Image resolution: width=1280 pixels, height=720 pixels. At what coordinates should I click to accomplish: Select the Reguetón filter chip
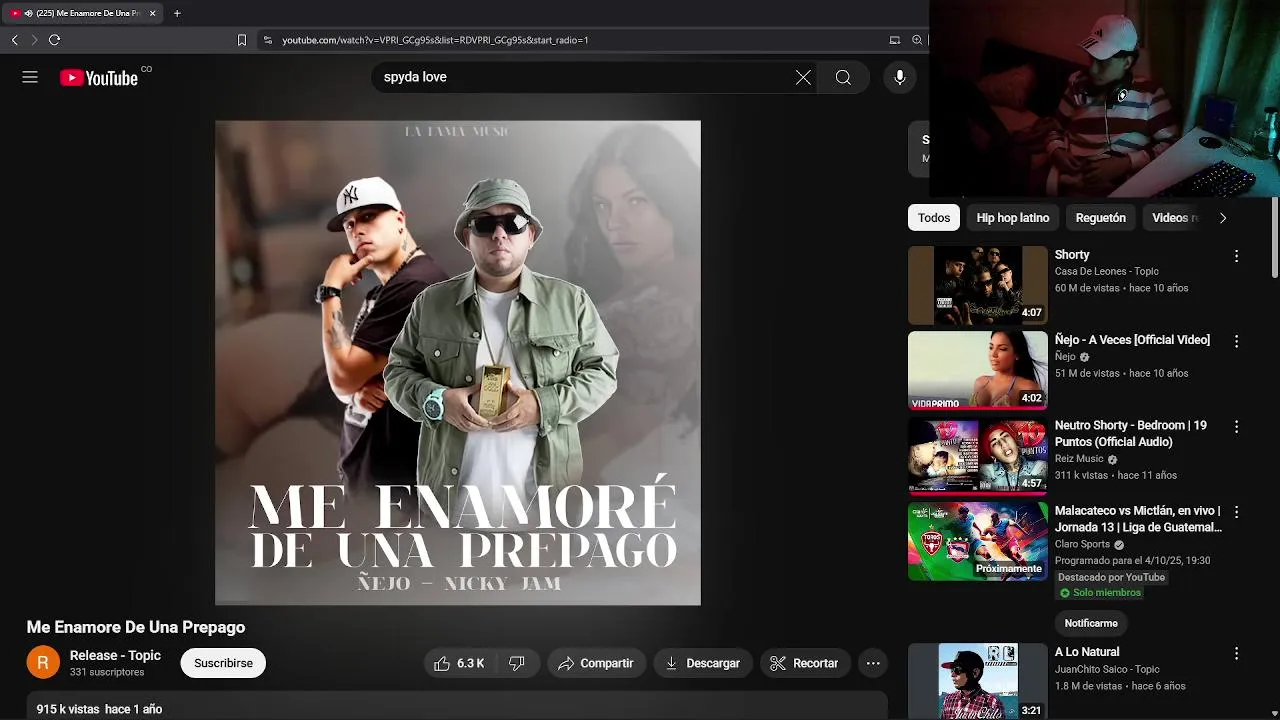1100,218
